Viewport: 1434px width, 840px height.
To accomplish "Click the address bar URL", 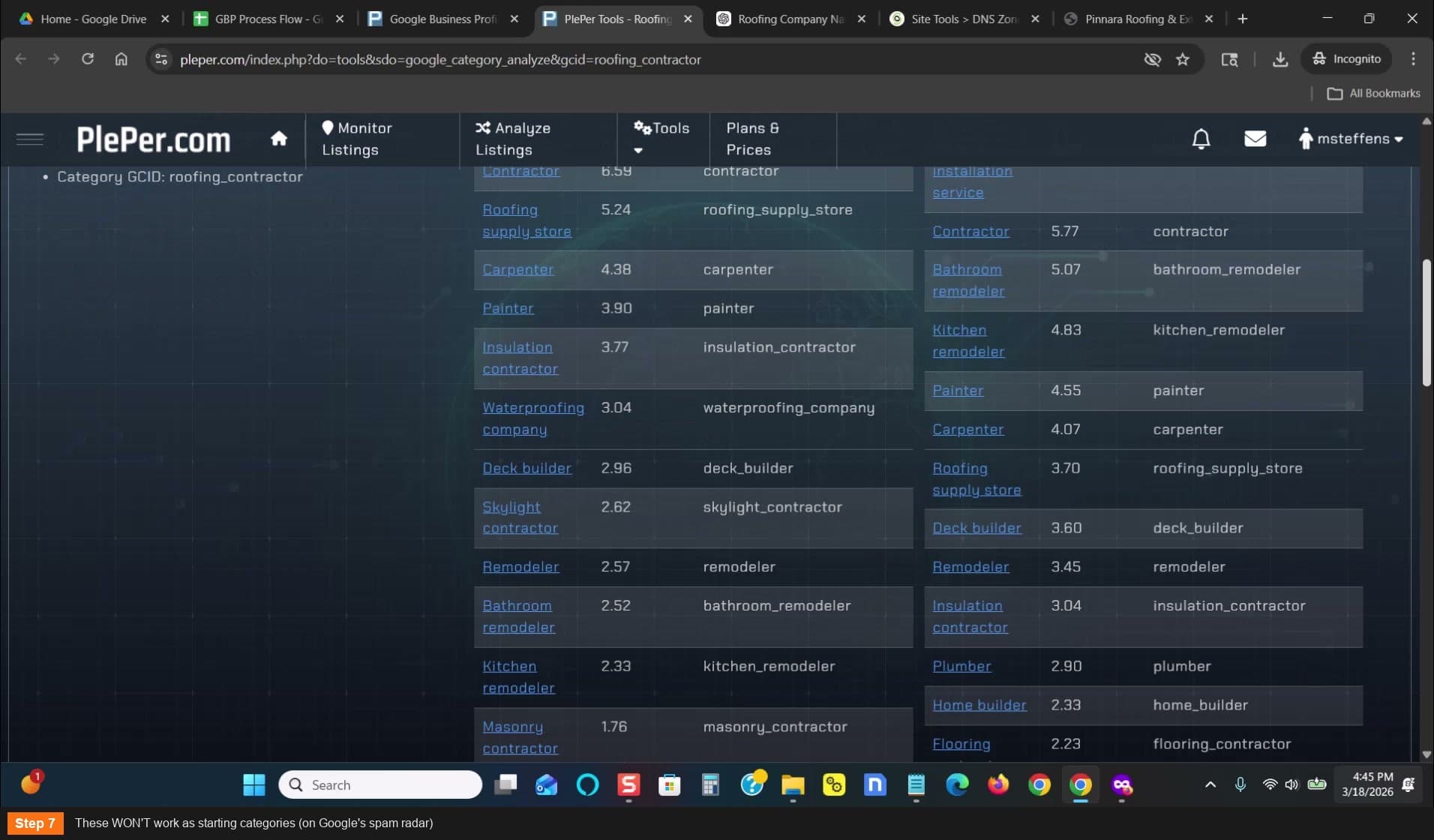I will click(x=440, y=59).
